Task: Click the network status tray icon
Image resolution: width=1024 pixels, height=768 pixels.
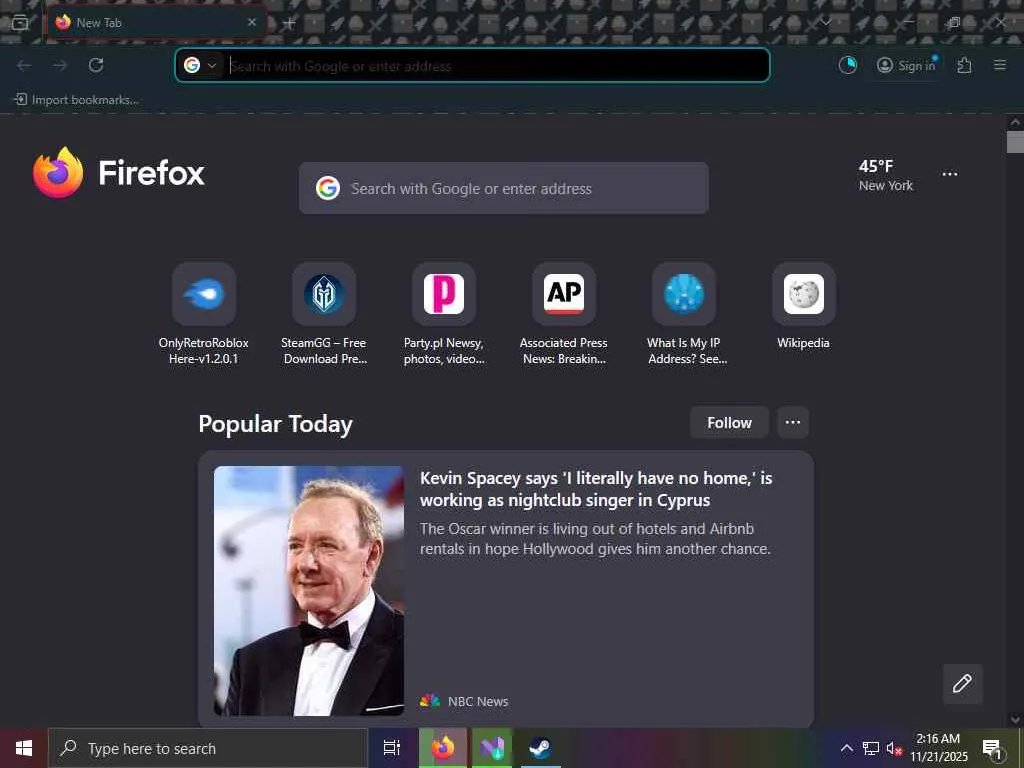Action: pyautogui.click(x=871, y=748)
